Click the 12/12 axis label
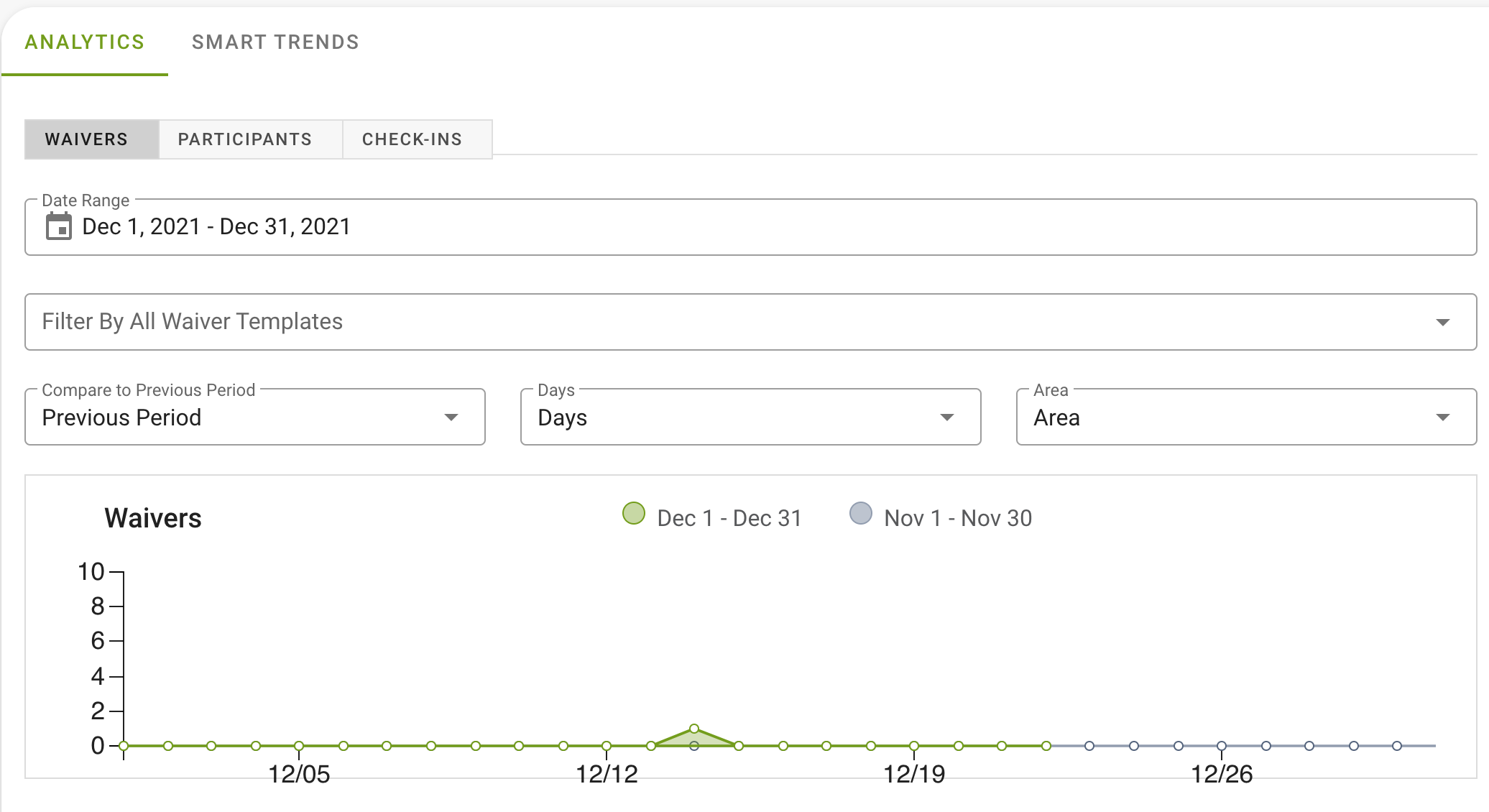 point(607,774)
